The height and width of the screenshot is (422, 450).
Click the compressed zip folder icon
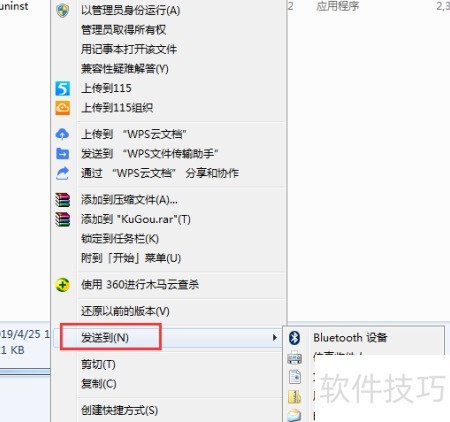294,397
